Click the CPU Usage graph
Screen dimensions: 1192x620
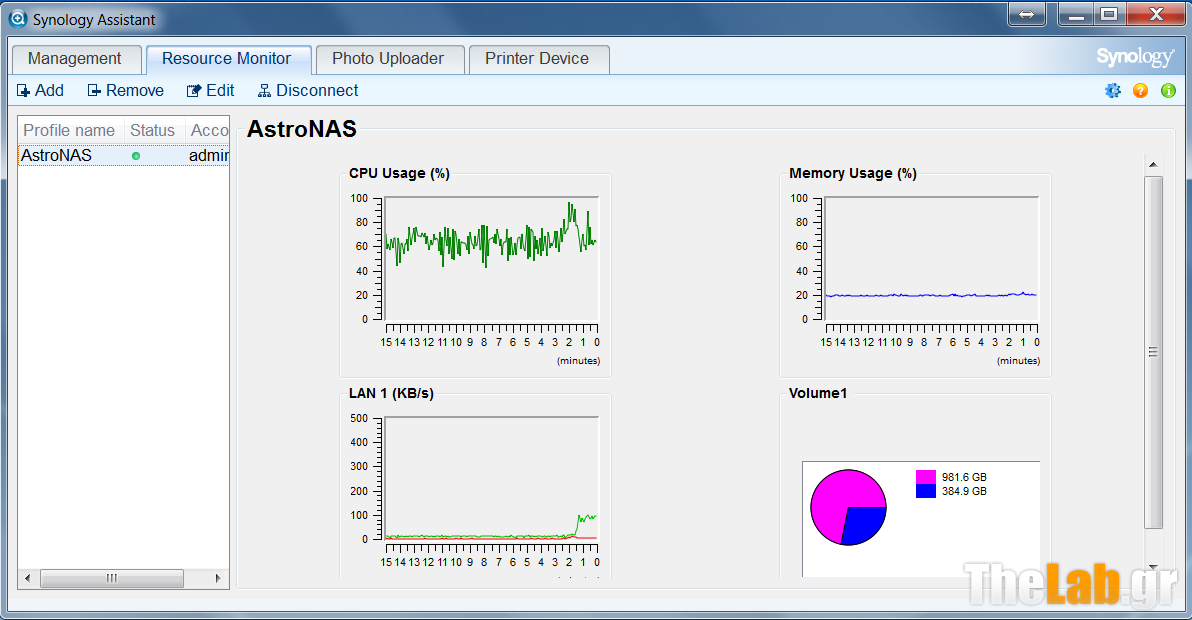(x=491, y=258)
